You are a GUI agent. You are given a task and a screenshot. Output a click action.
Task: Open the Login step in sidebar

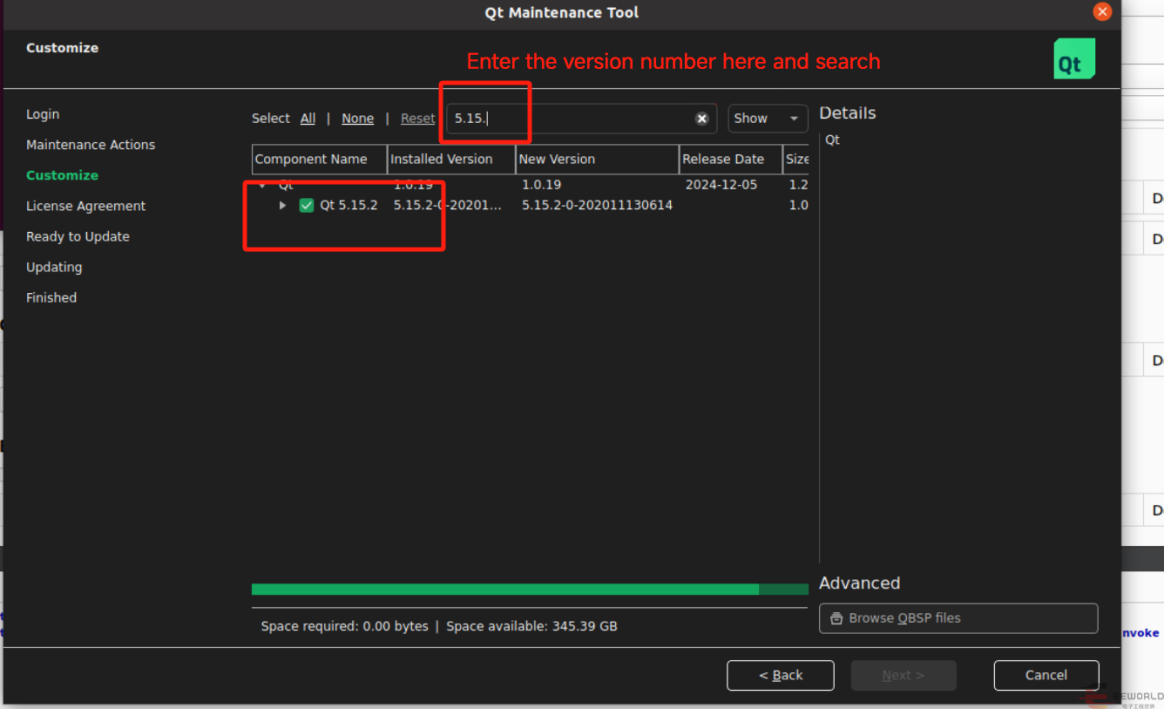(x=42, y=114)
